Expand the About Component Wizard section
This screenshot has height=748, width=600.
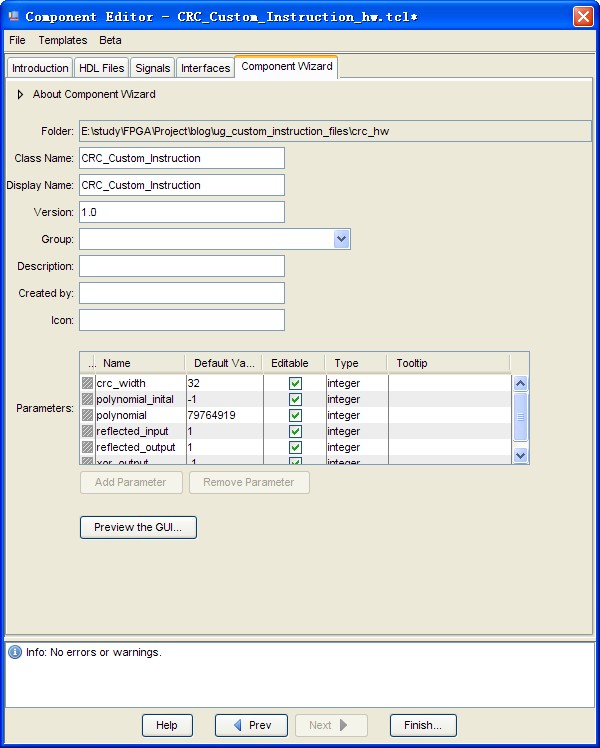tap(20, 94)
